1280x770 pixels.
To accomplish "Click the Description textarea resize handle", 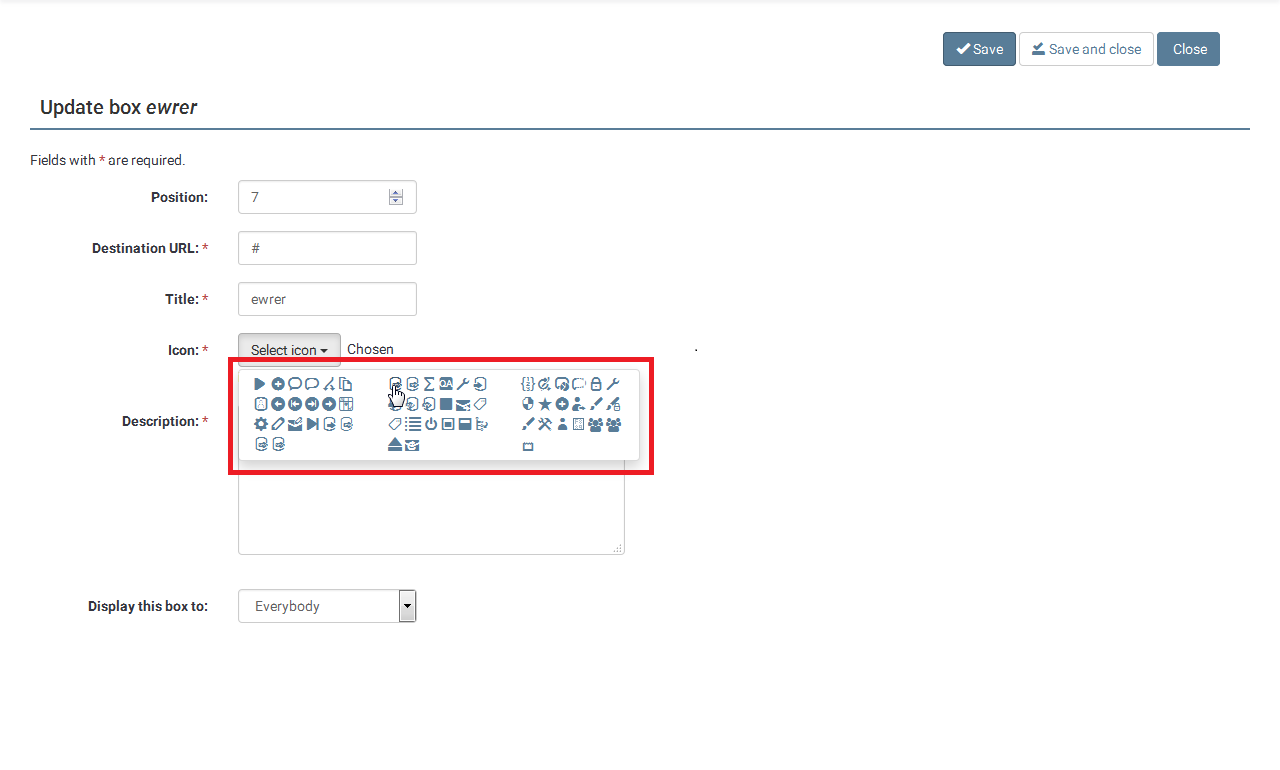I will (618, 548).
